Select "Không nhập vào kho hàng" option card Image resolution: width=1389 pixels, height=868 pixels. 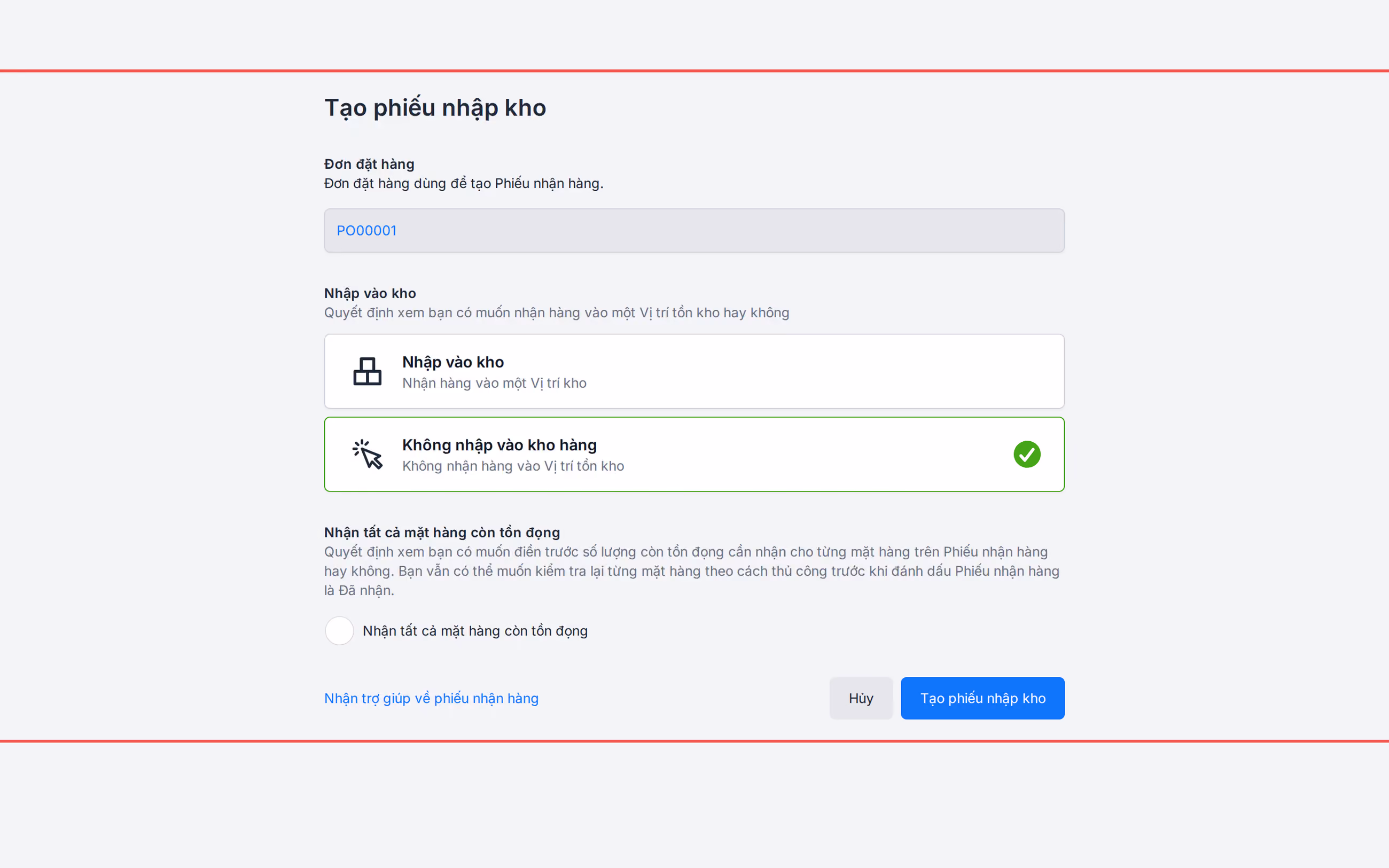[x=694, y=454]
